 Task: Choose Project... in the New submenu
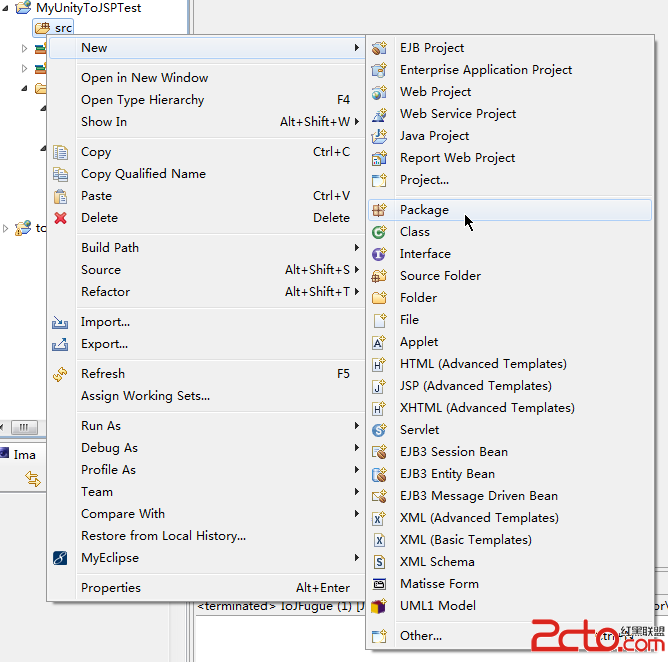click(510, 180)
